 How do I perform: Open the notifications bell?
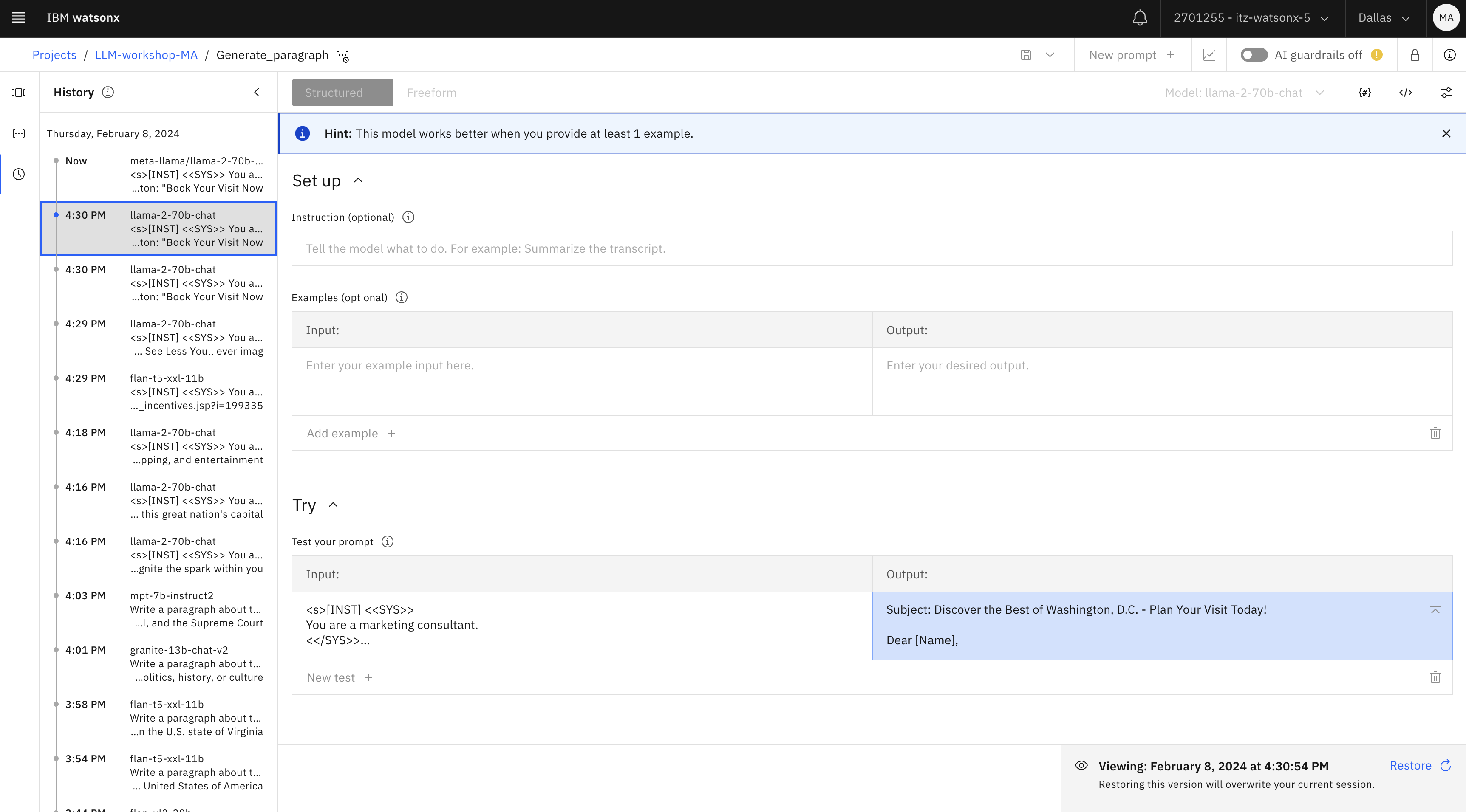(x=1139, y=18)
